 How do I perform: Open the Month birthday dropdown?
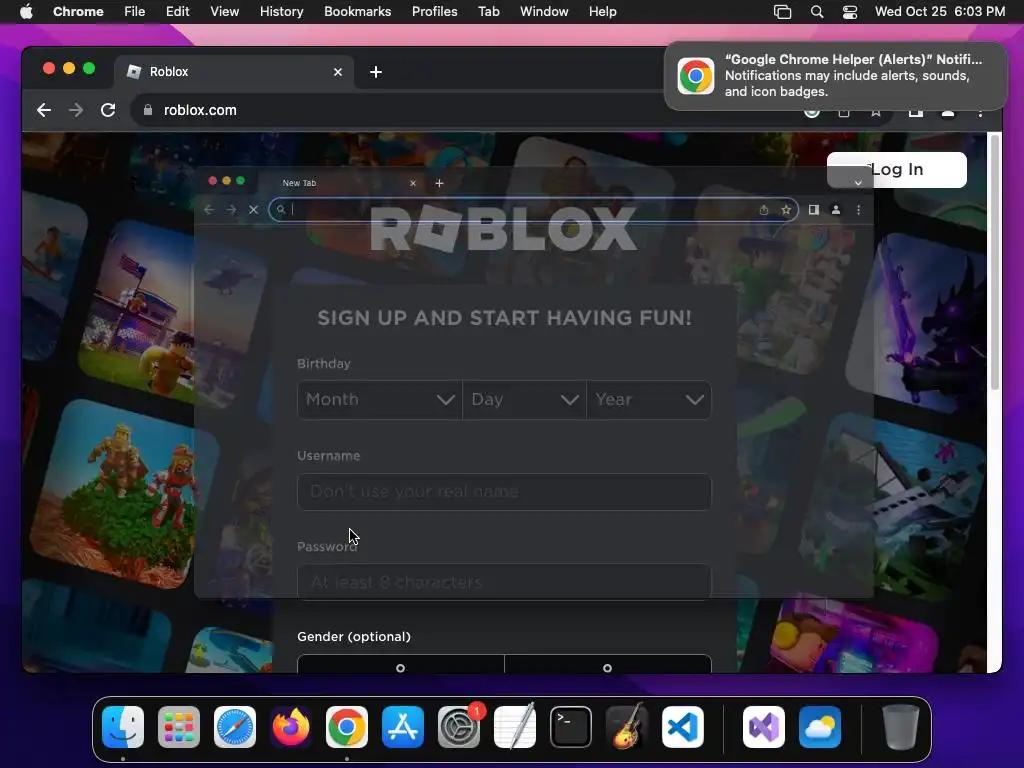pos(379,400)
